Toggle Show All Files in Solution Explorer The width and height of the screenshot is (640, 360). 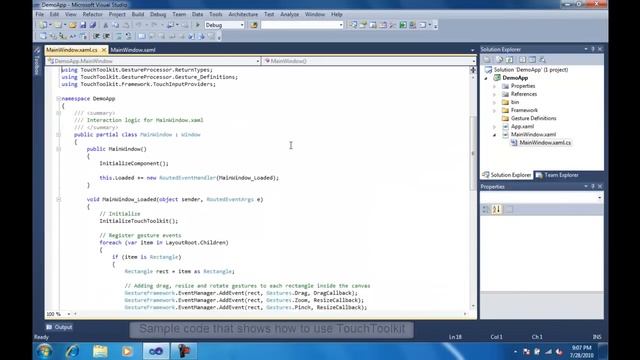click(x=499, y=60)
